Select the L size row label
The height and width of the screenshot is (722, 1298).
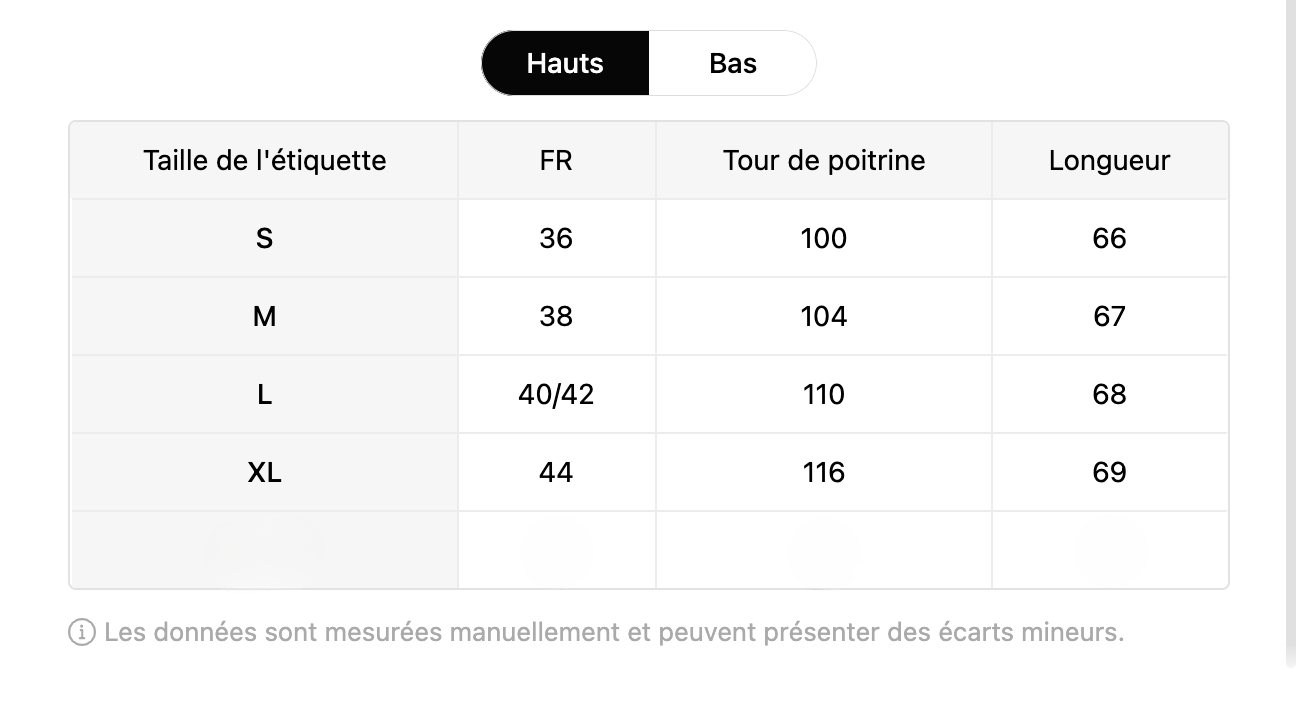tap(264, 394)
